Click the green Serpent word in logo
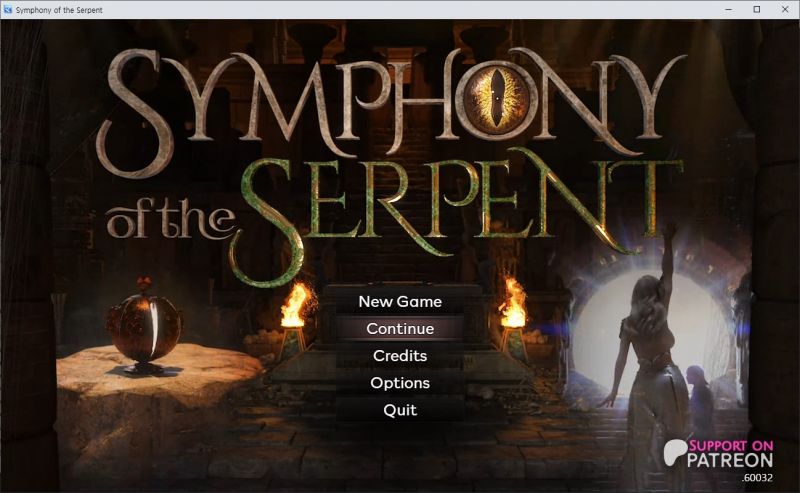 454,214
